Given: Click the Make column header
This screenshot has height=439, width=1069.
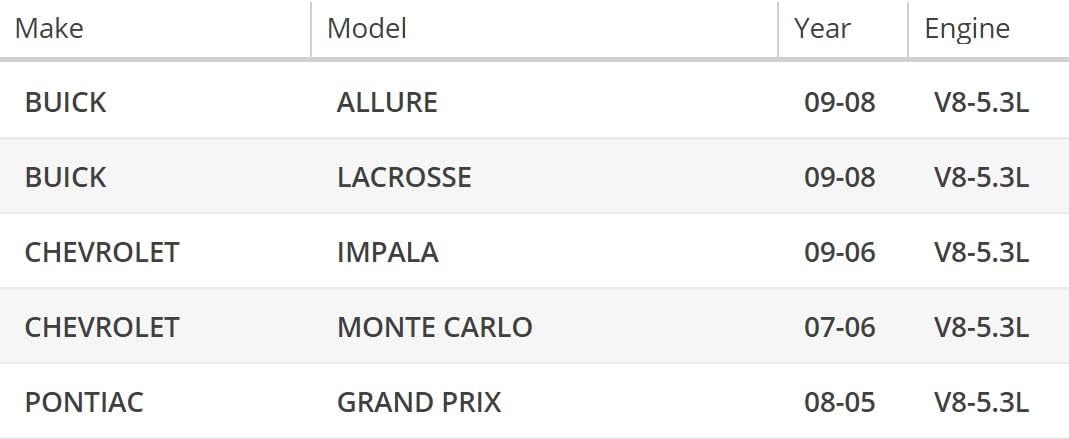Looking at the screenshot, I should (x=49, y=28).
